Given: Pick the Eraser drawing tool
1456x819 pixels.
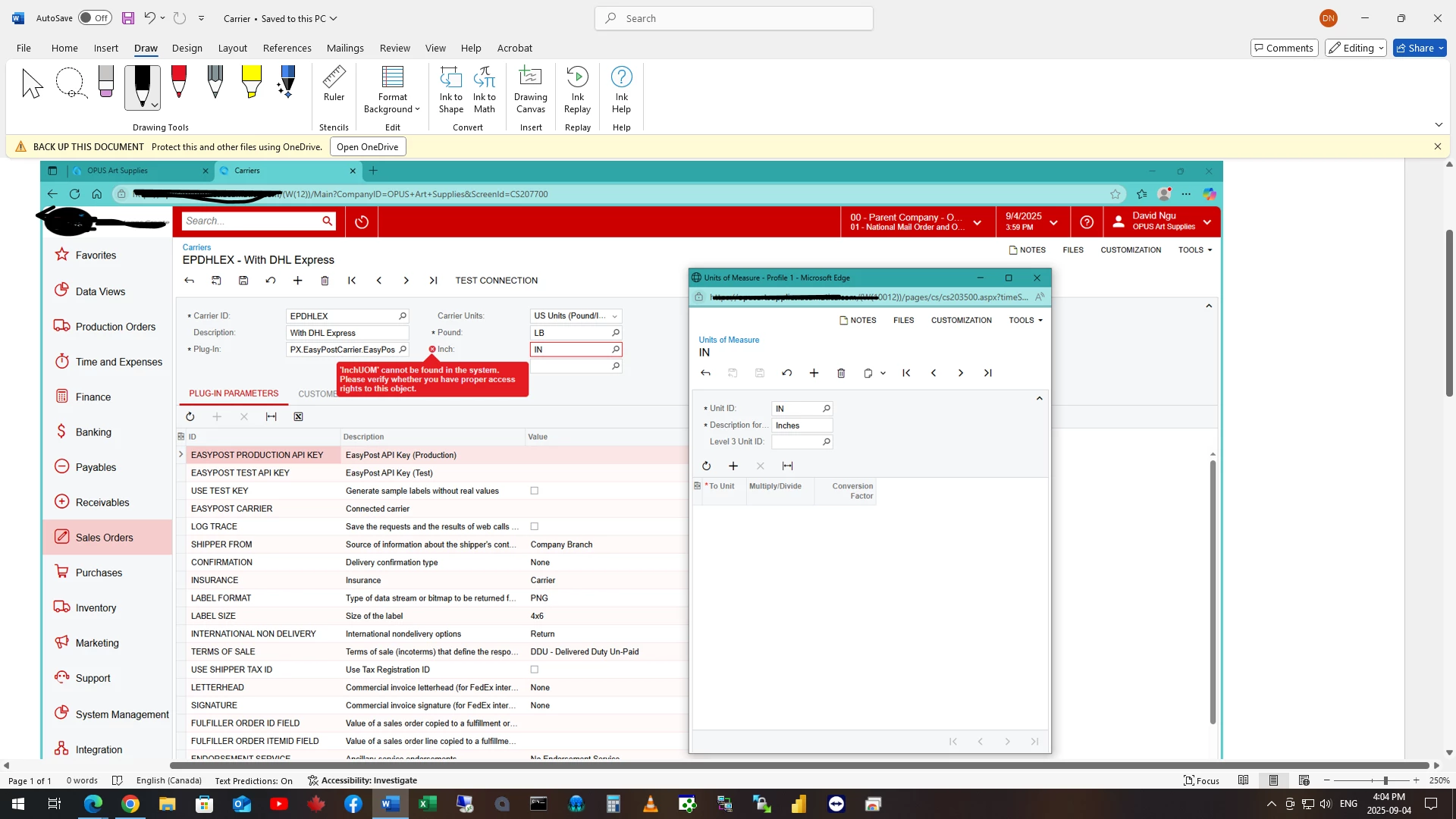Looking at the screenshot, I should point(106,82).
